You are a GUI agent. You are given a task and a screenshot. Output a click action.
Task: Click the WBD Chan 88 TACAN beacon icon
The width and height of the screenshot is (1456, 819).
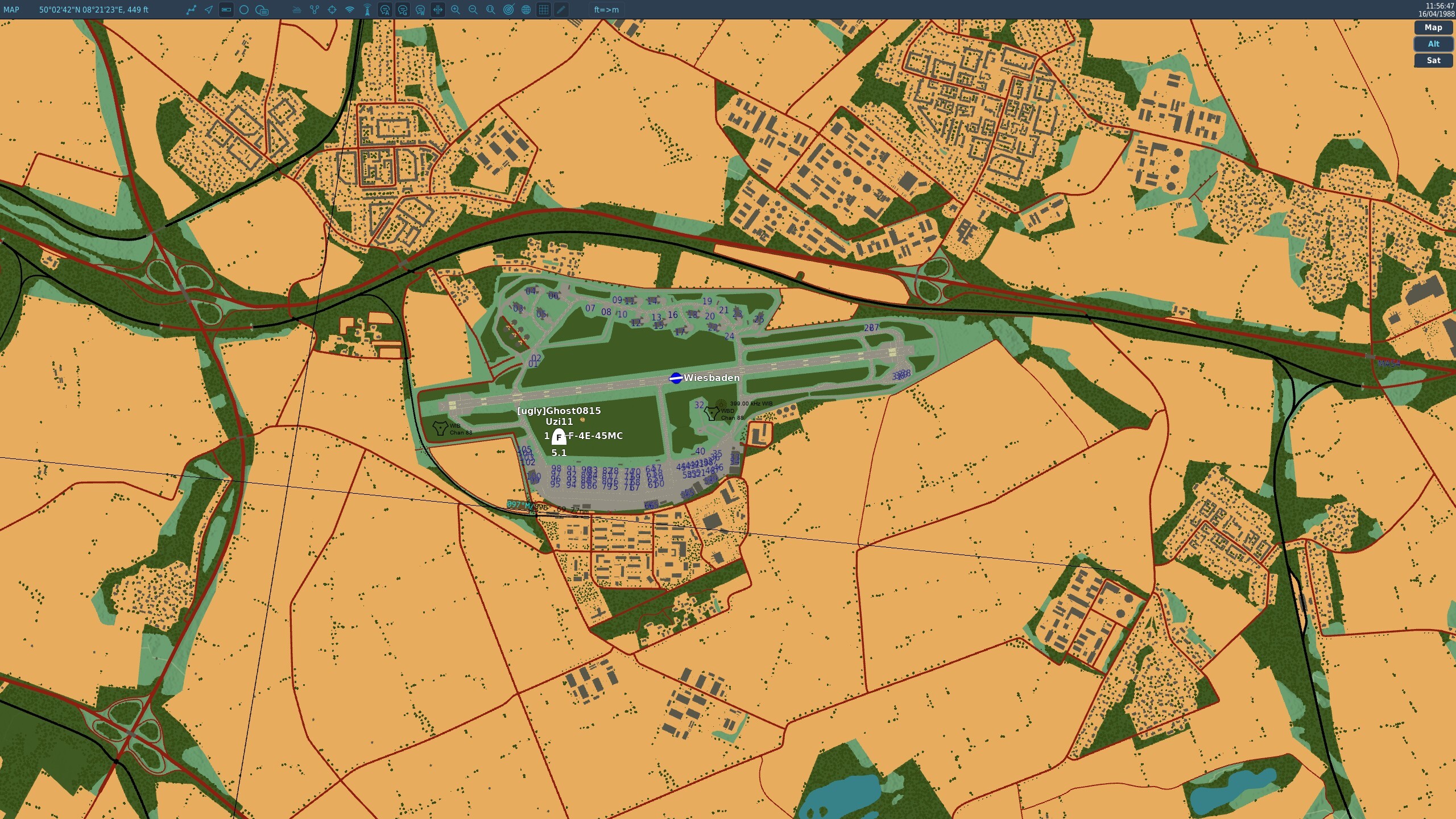tap(711, 413)
